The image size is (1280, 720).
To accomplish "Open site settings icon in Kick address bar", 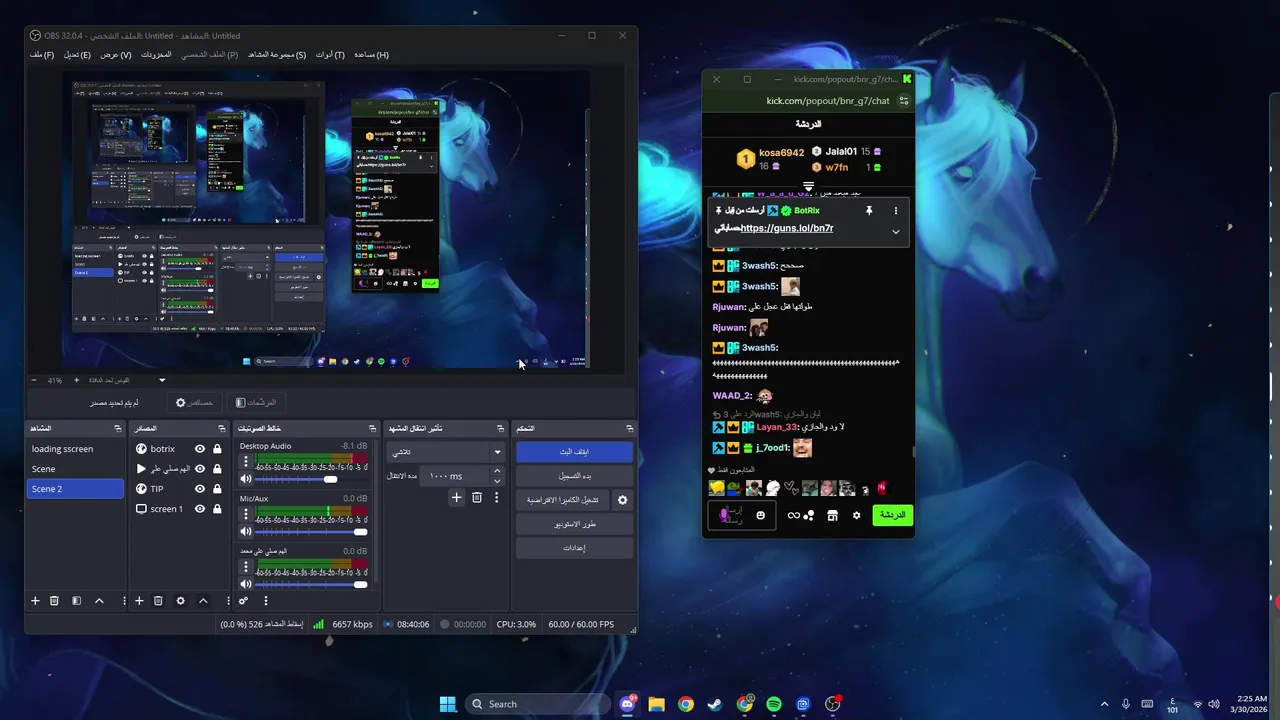I will coord(904,101).
